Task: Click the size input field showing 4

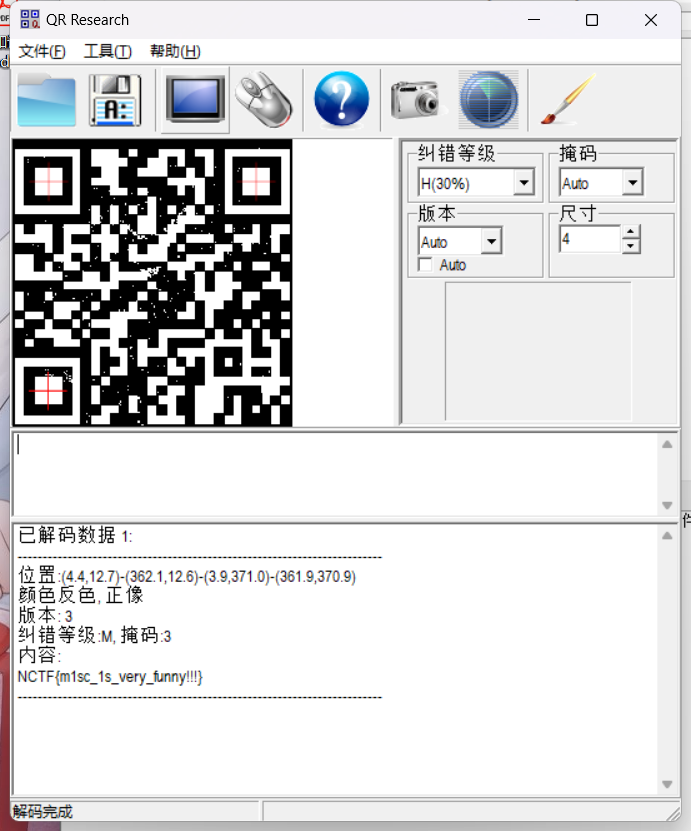Action: (589, 240)
